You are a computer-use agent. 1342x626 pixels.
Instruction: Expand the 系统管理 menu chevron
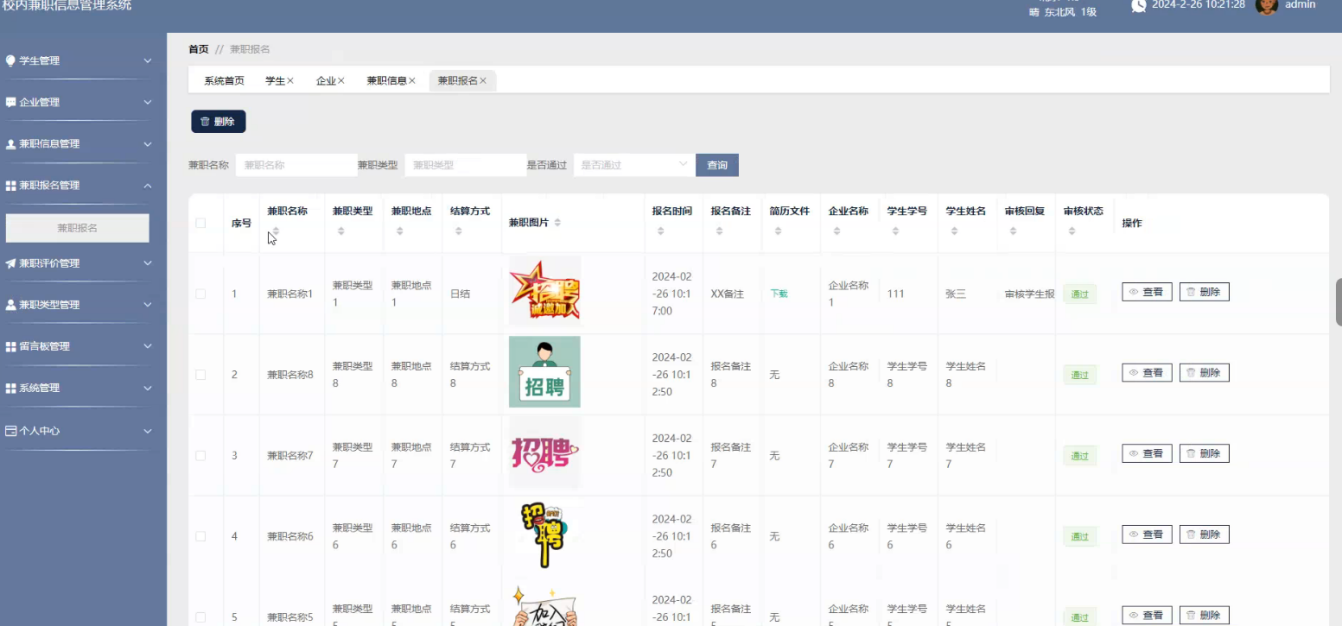click(148, 388)
